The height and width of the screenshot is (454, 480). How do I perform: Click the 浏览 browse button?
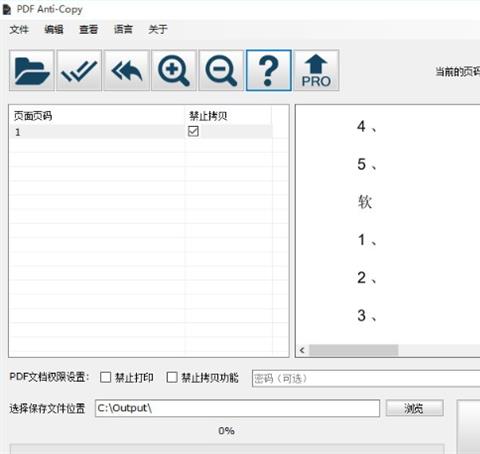click(x=415, y=408)
